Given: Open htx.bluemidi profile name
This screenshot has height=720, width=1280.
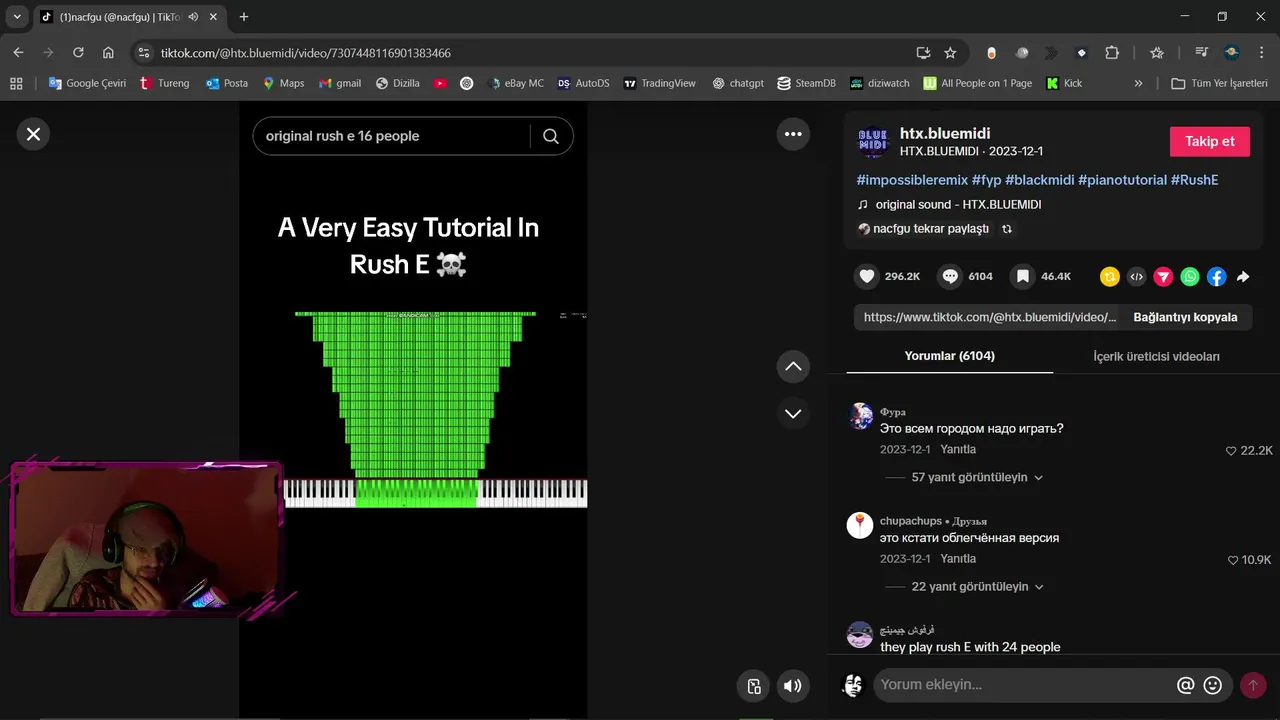Looking at the screenshot, I should point(945,133).
